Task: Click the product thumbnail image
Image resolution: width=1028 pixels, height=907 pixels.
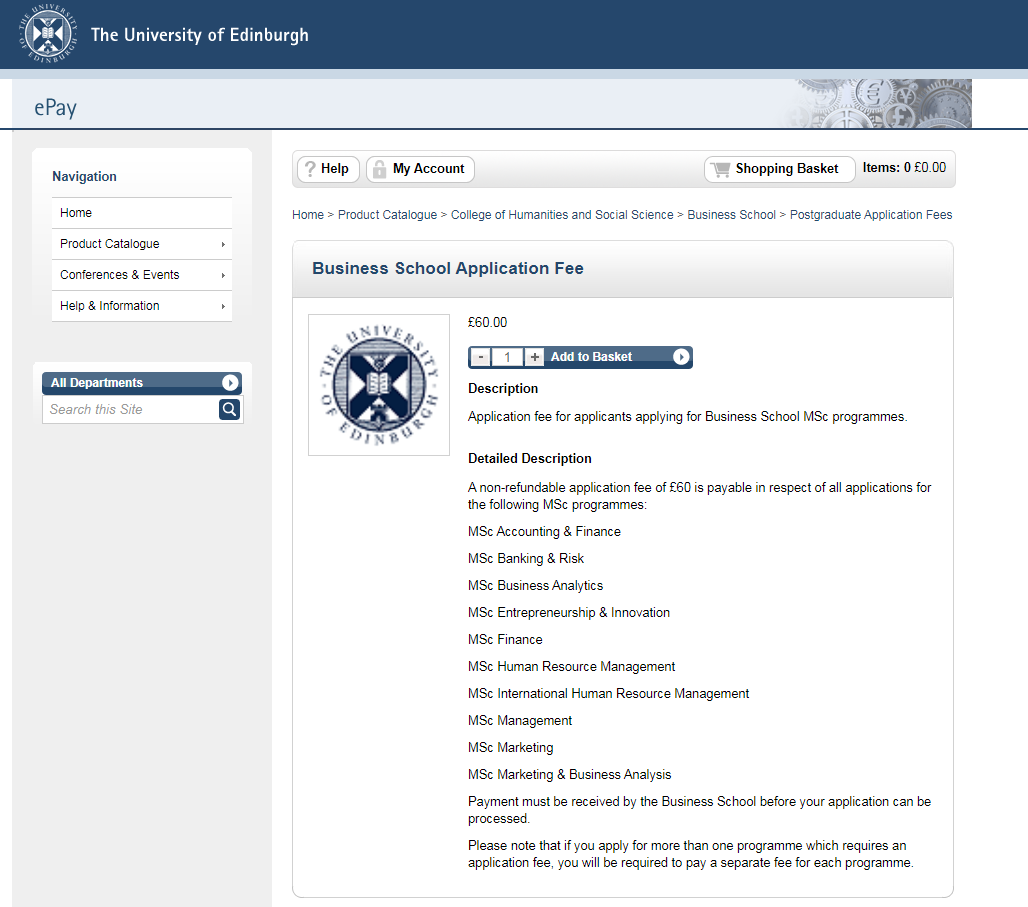Action: [379, 385]
